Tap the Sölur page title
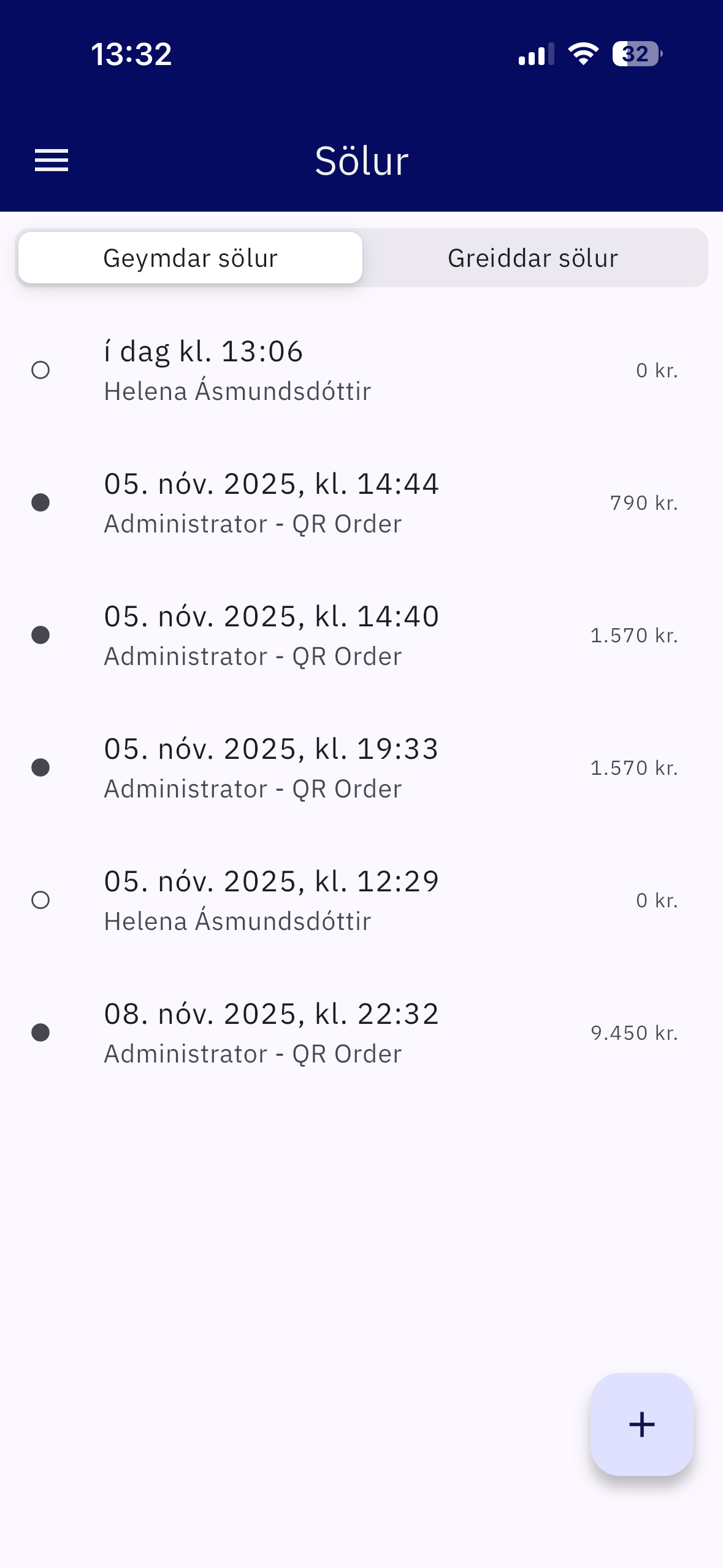This screenshot has height=1568, width=723. click(362, 161)
